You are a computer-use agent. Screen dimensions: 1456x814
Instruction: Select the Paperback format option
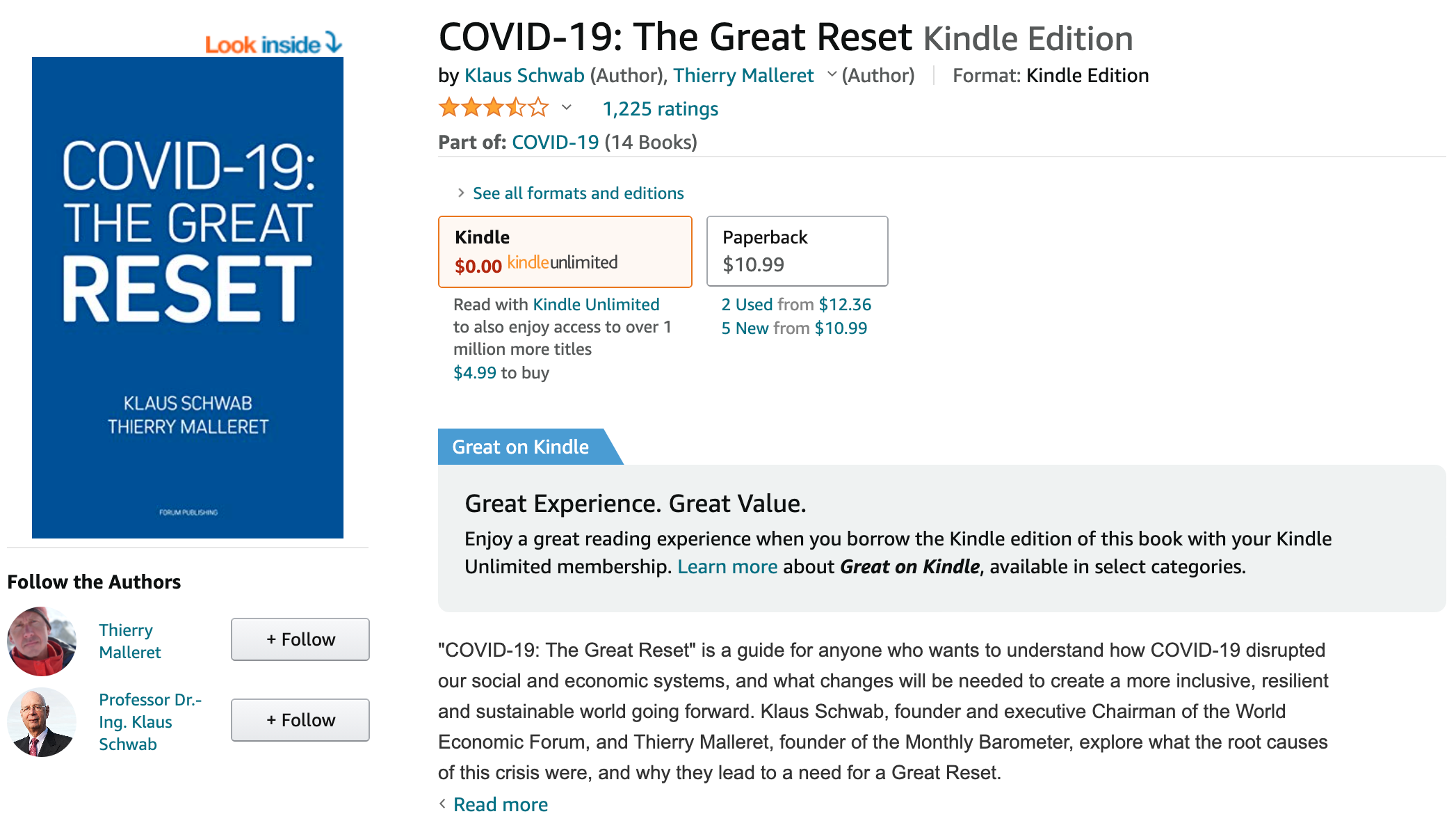click(797, 251)
